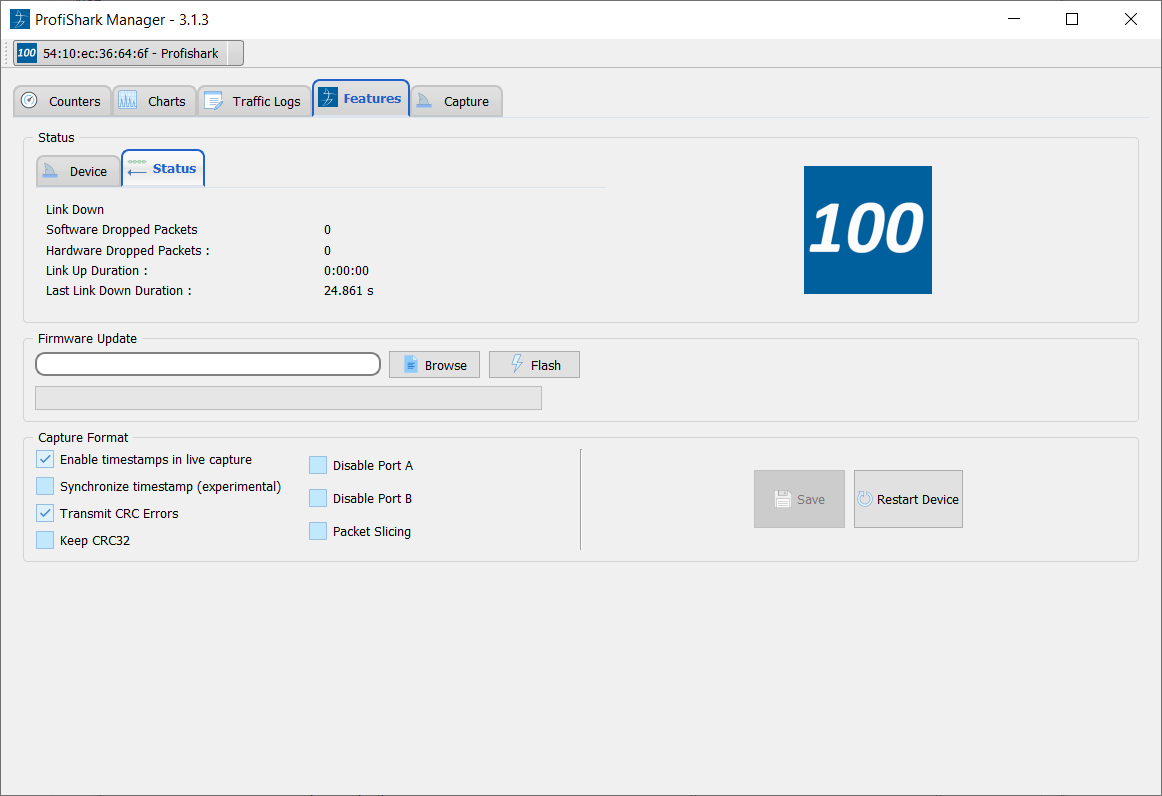This screenshot has width=1162, height=796.
Task: Click the Flash firmware button
Action: [x=534, y=365]
